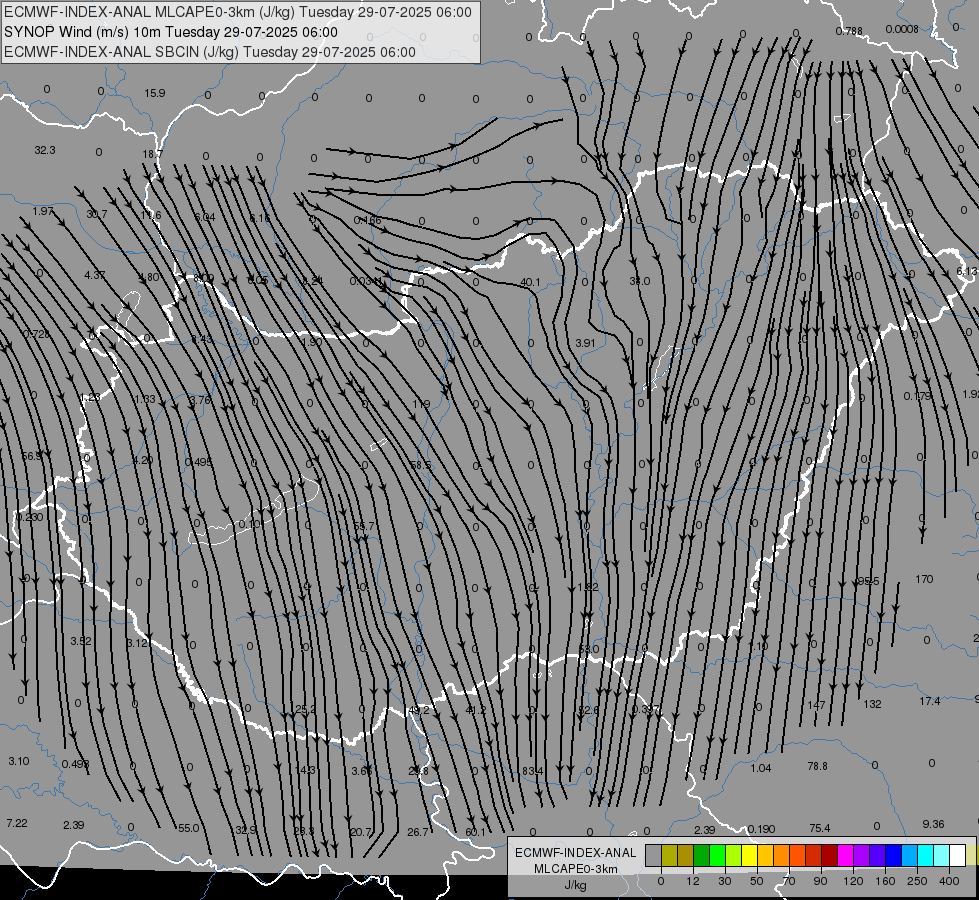Image resolution: width=979 pixels, height=900 pixels.
Task: Click the 49.2 map value
Action: 418,710
